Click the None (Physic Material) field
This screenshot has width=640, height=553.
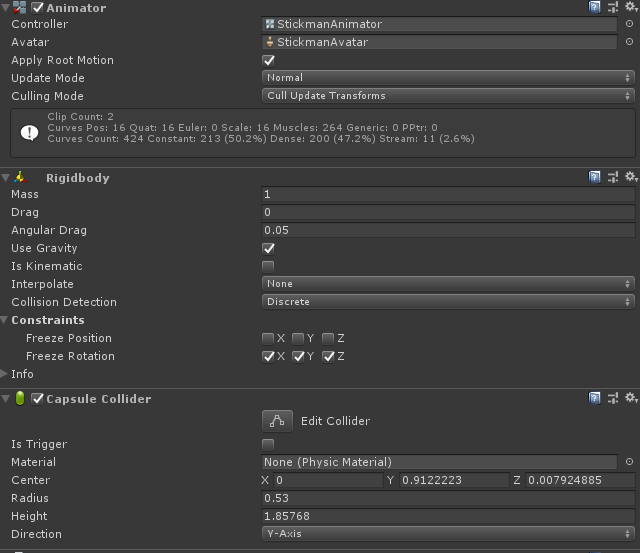click(439, 462)
